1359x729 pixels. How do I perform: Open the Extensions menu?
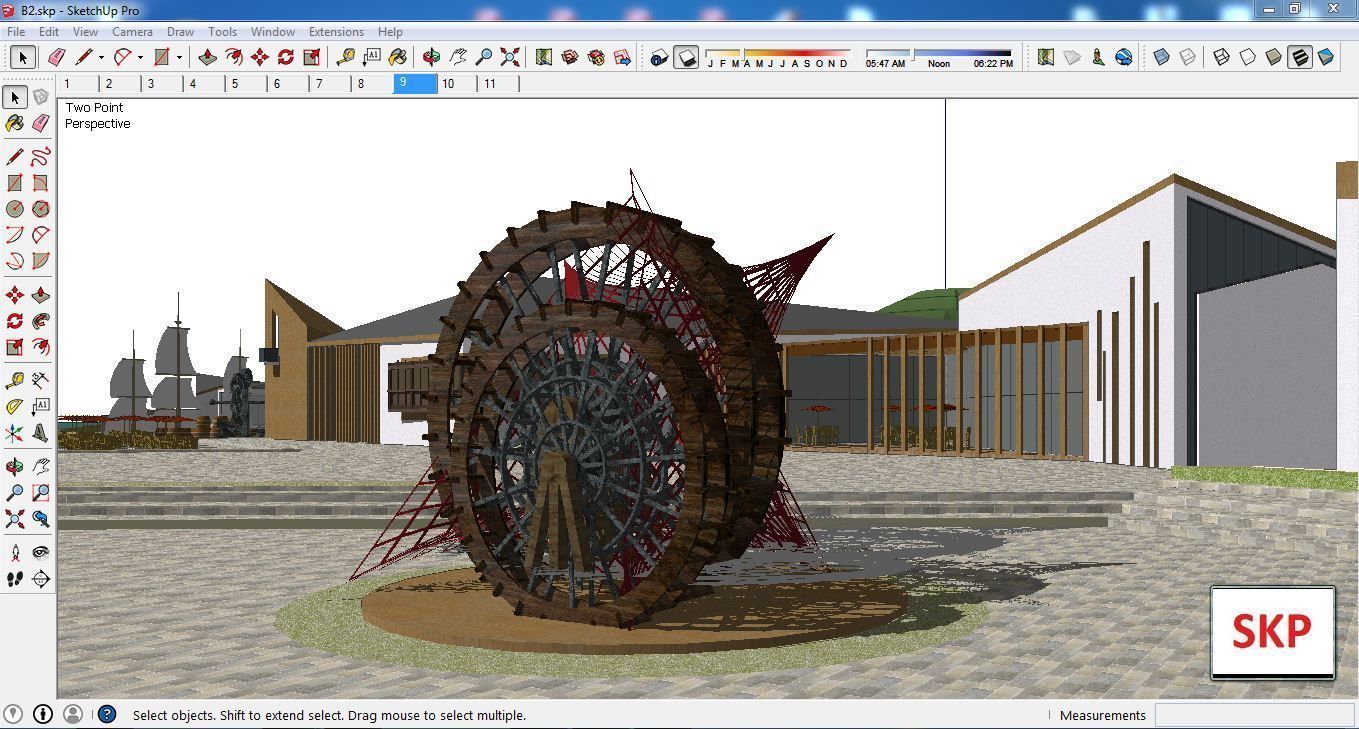336,31
